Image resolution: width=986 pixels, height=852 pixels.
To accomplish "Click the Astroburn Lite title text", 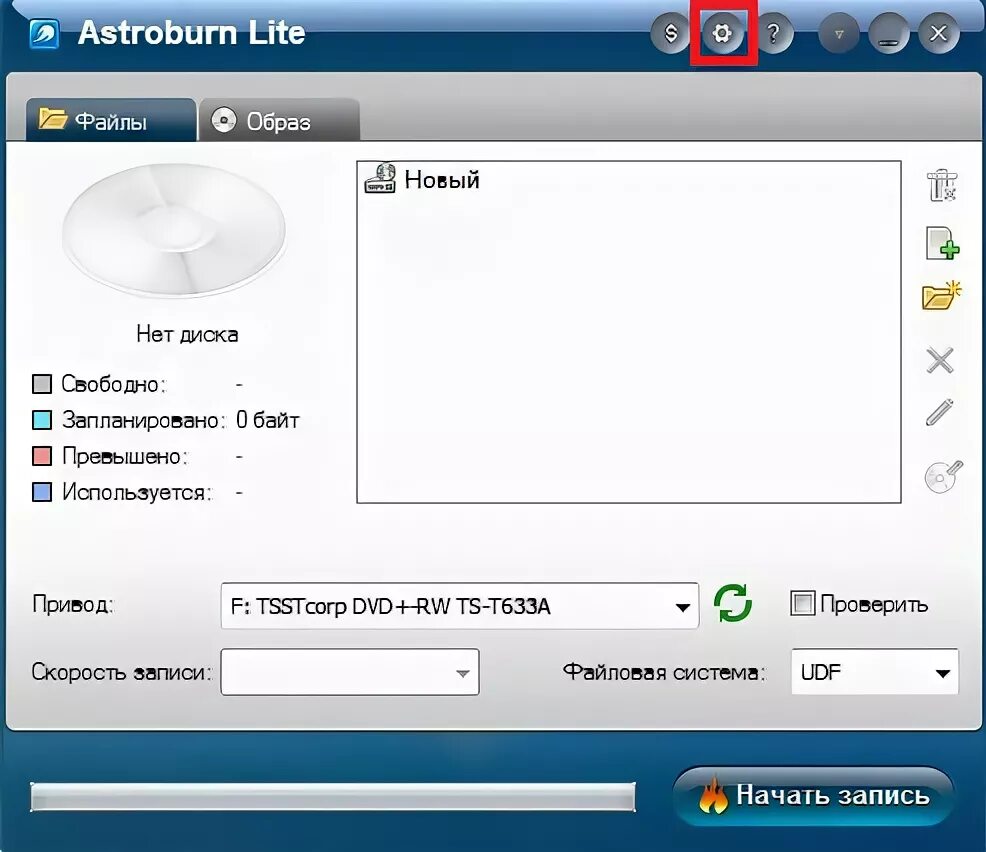I will tap(191, 33).
